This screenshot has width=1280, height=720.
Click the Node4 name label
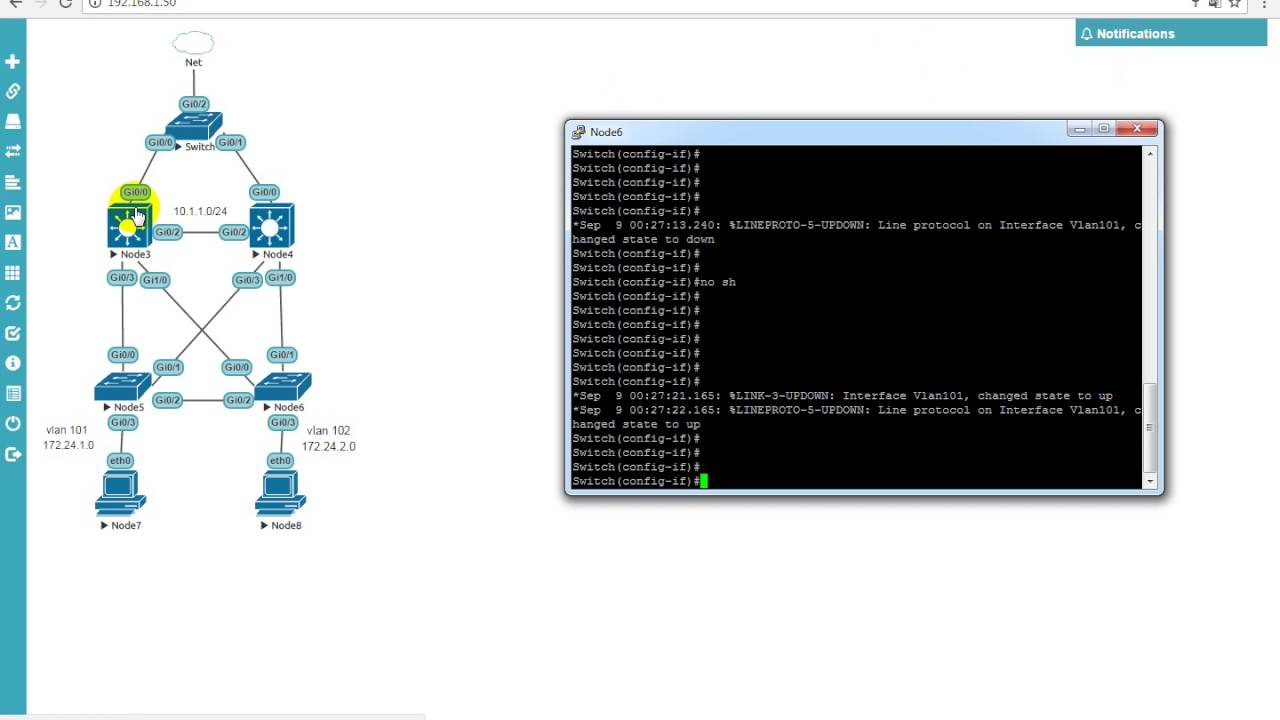(277, 254)
